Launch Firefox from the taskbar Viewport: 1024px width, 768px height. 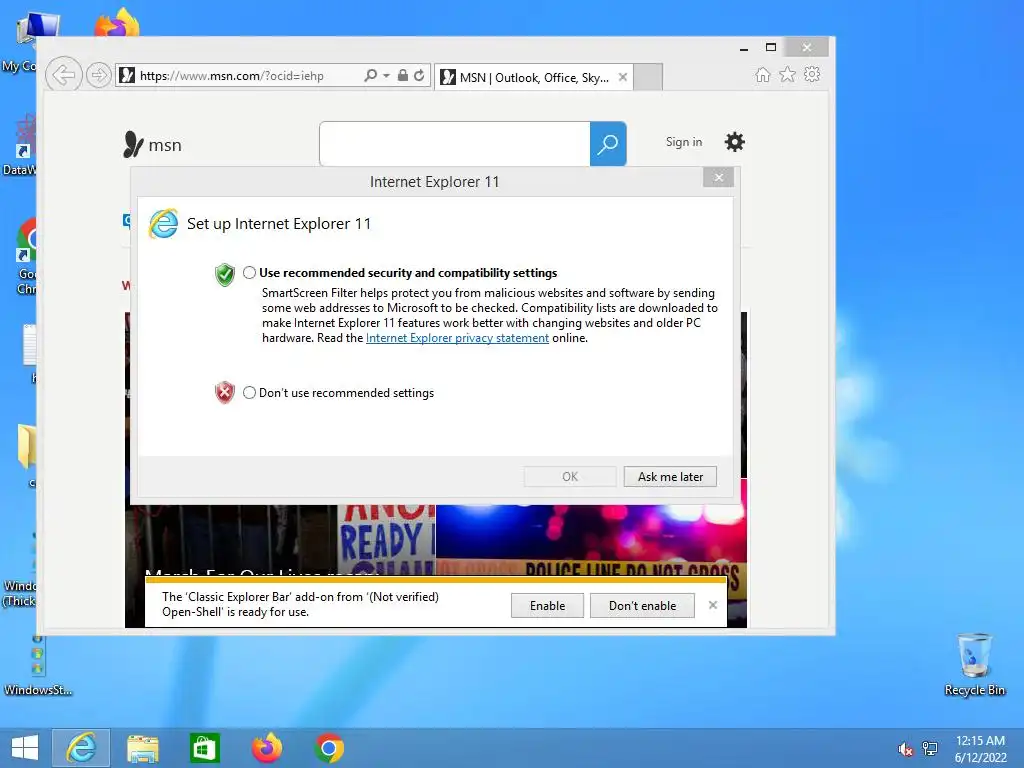click(267, 748)
